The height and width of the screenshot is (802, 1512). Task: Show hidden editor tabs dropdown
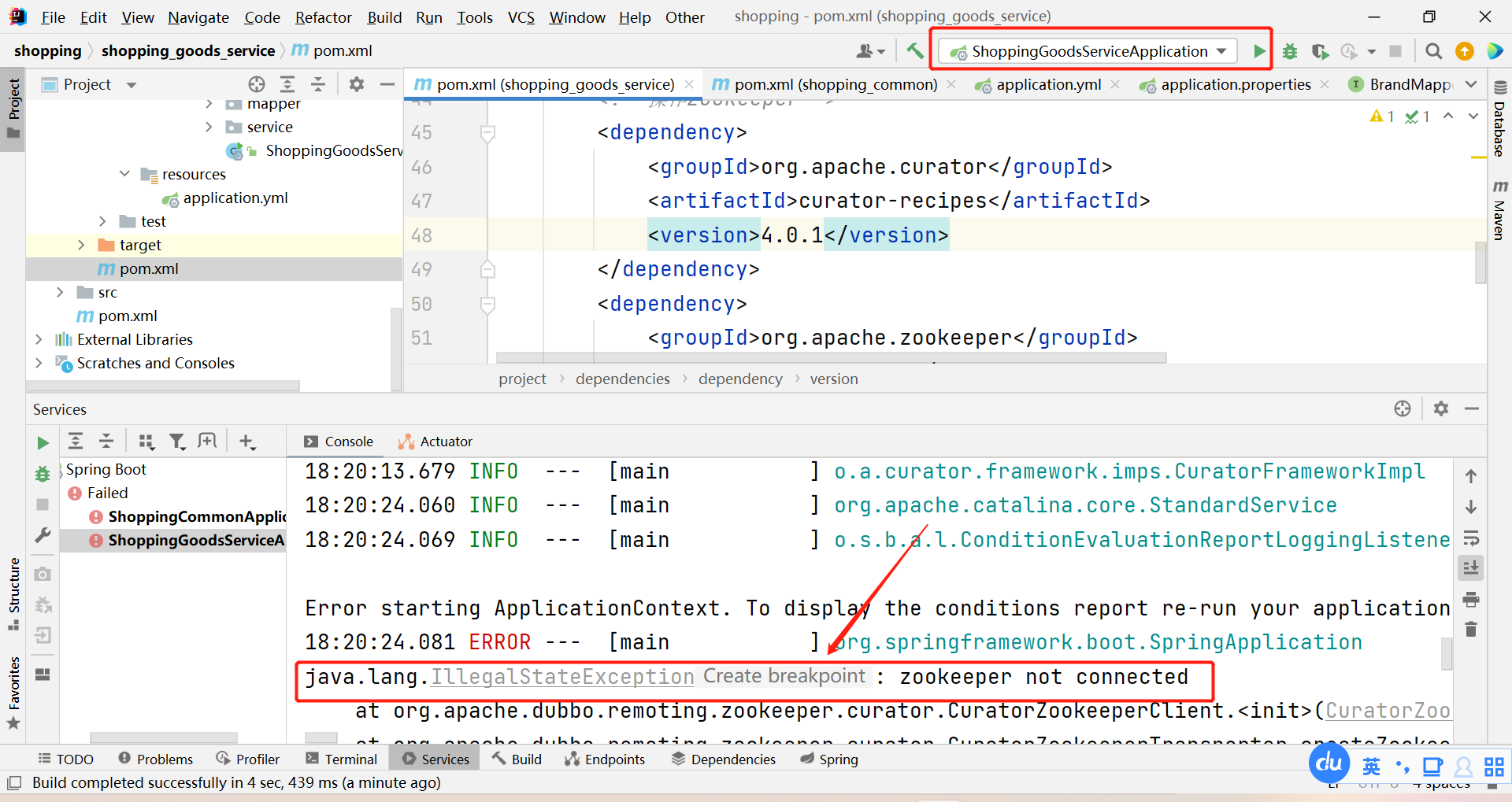pos(1471,84)
